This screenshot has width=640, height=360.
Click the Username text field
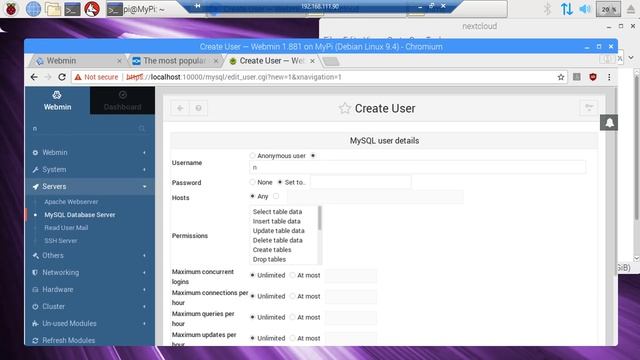[417, 167]
